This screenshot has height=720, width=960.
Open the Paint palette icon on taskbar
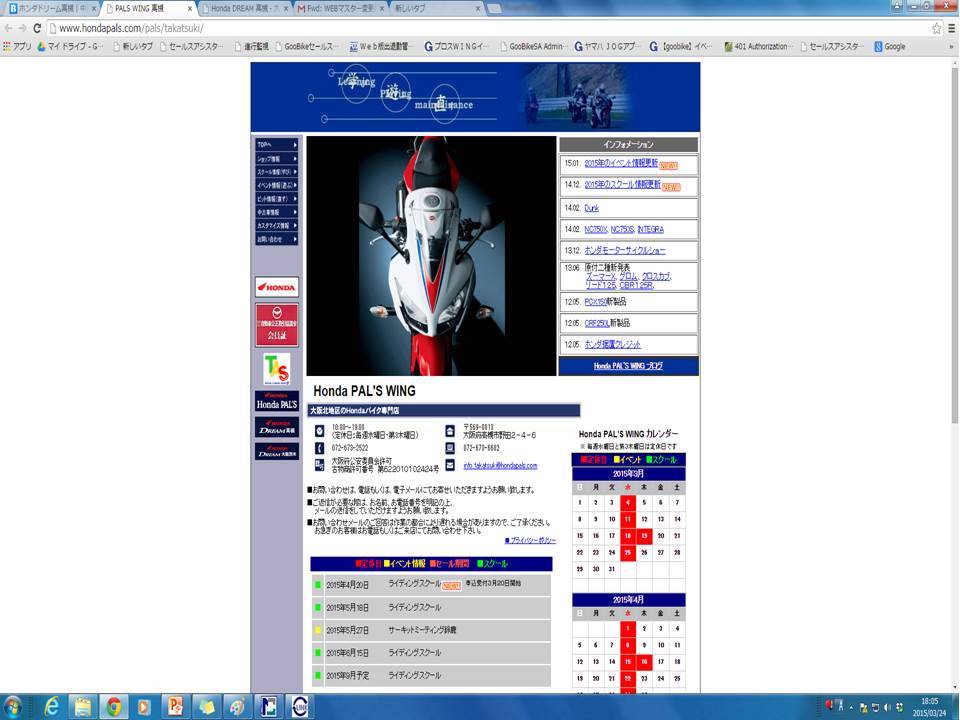(237, 708)
